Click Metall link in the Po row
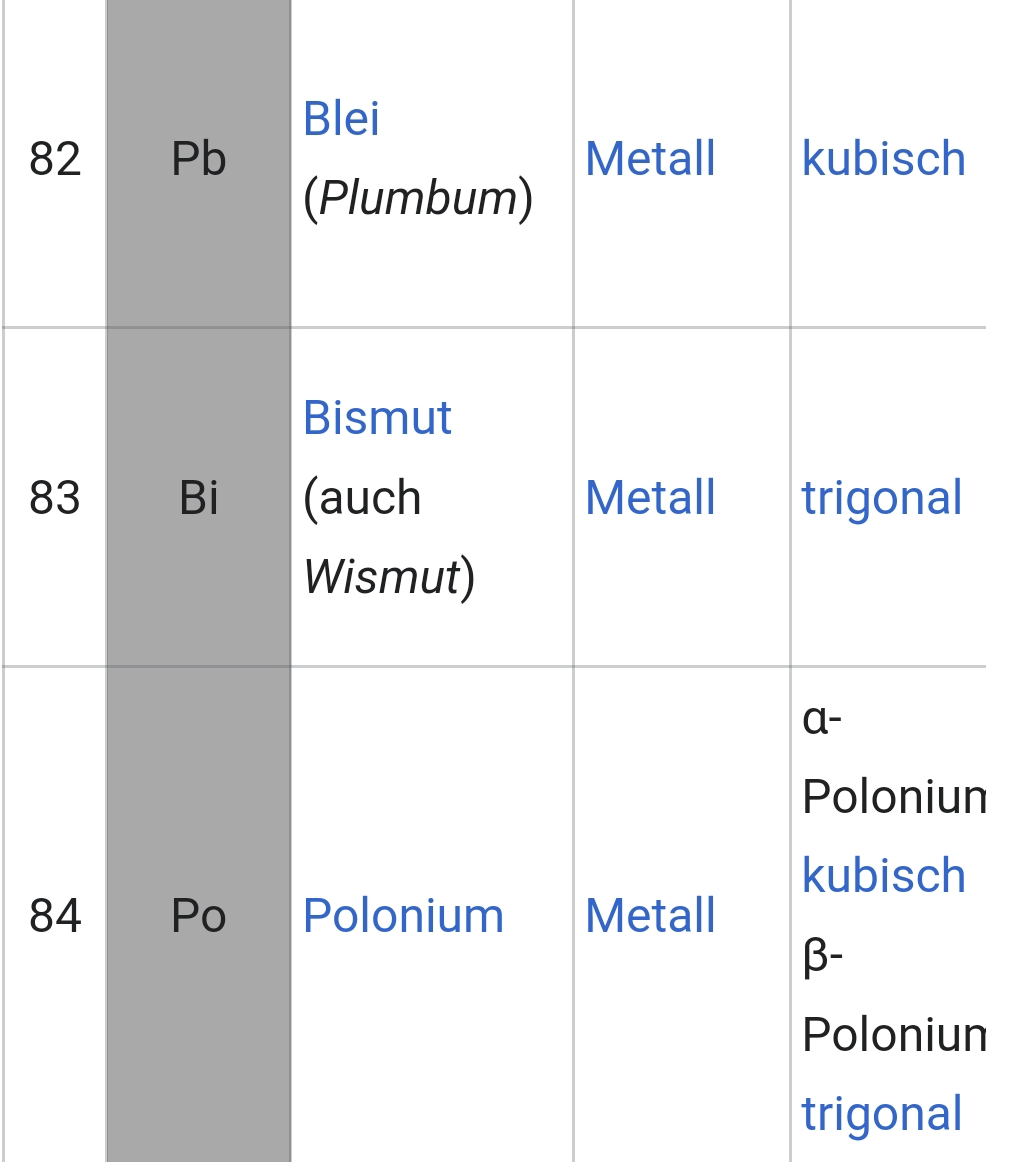The image size is (1034, 1162). 650,915
